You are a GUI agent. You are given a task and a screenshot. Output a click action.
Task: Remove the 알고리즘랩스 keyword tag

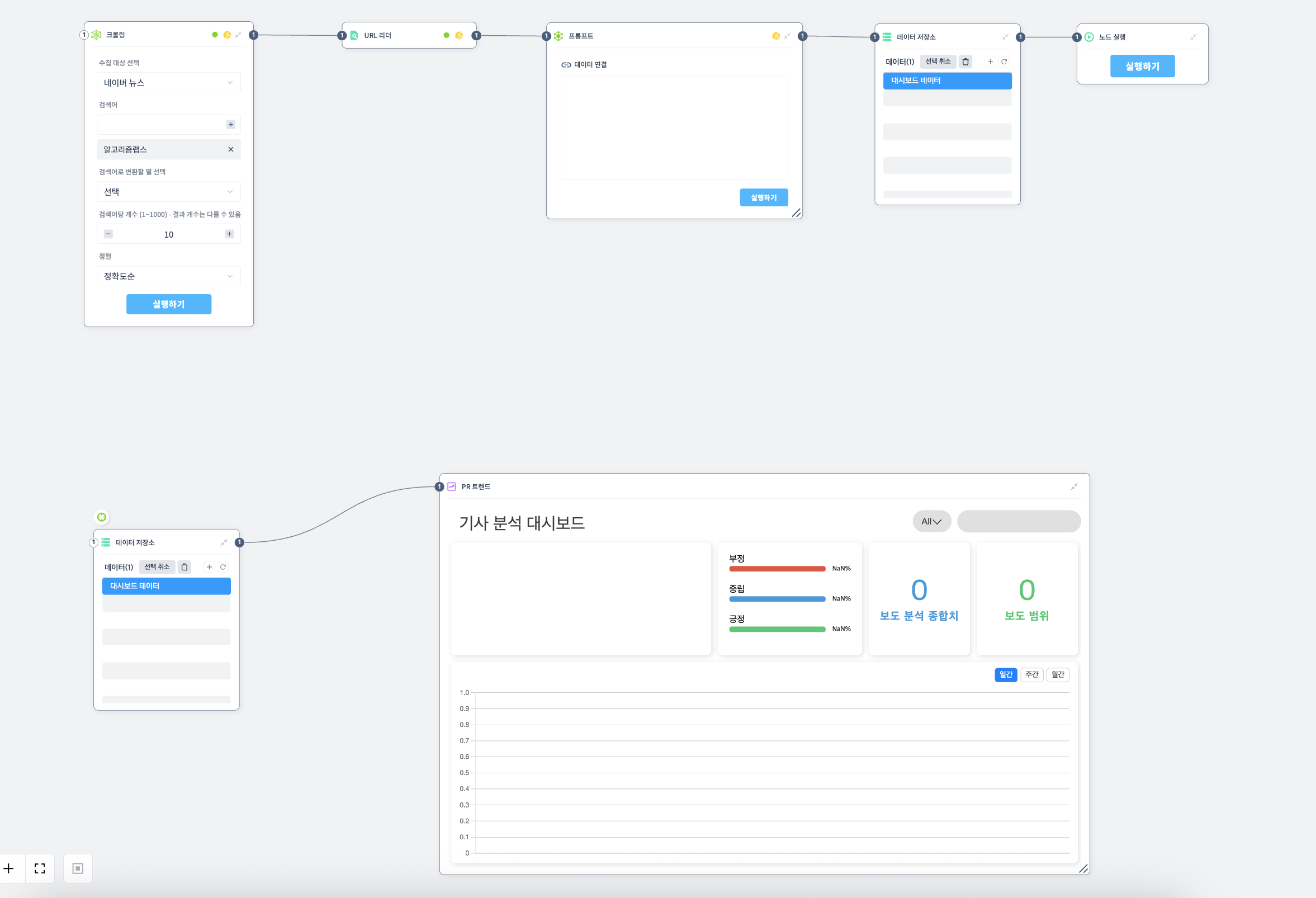[x=230, y=149]
